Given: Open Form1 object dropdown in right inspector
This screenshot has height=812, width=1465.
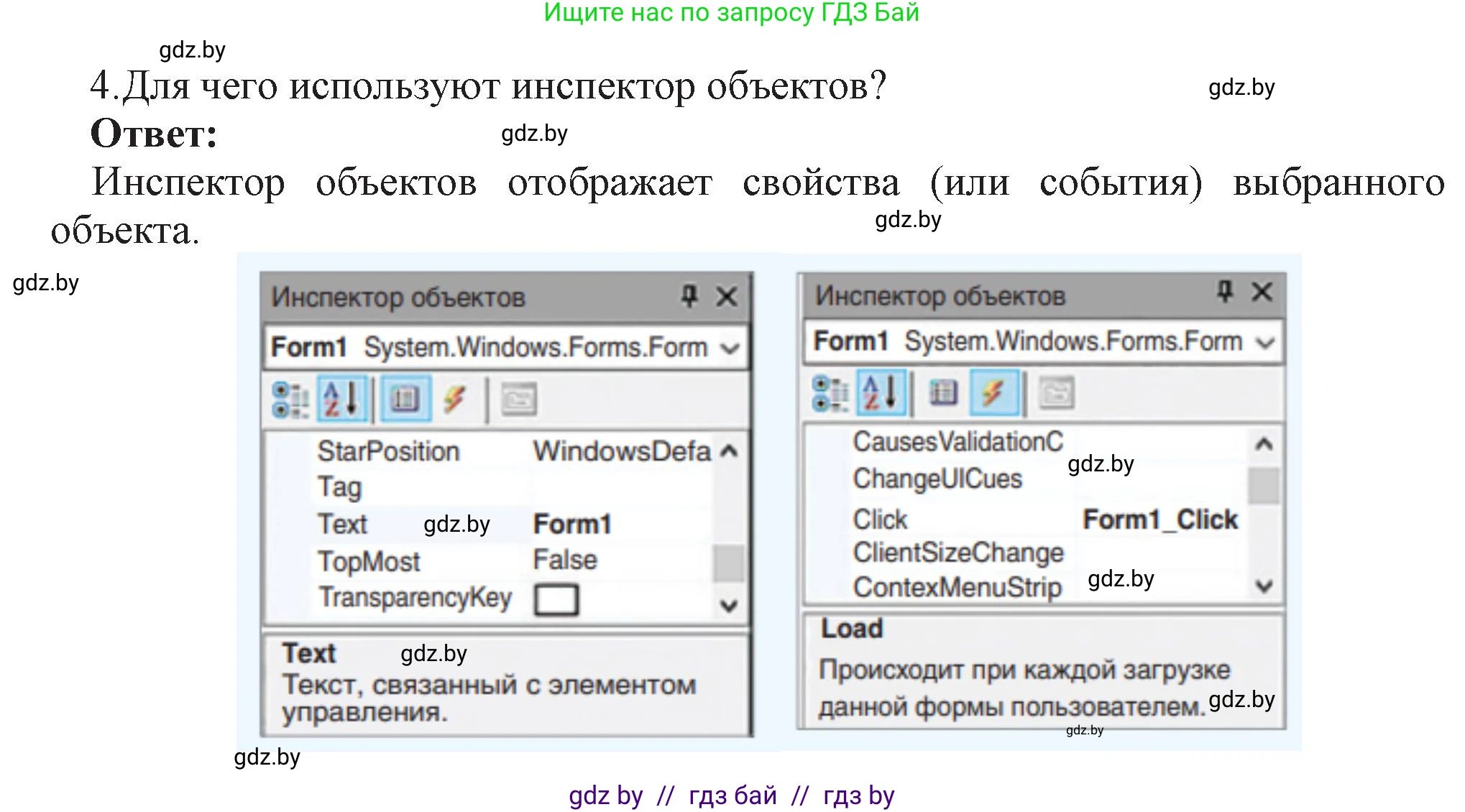Looking at the screenshot, I should click(x=1265, y=343).
